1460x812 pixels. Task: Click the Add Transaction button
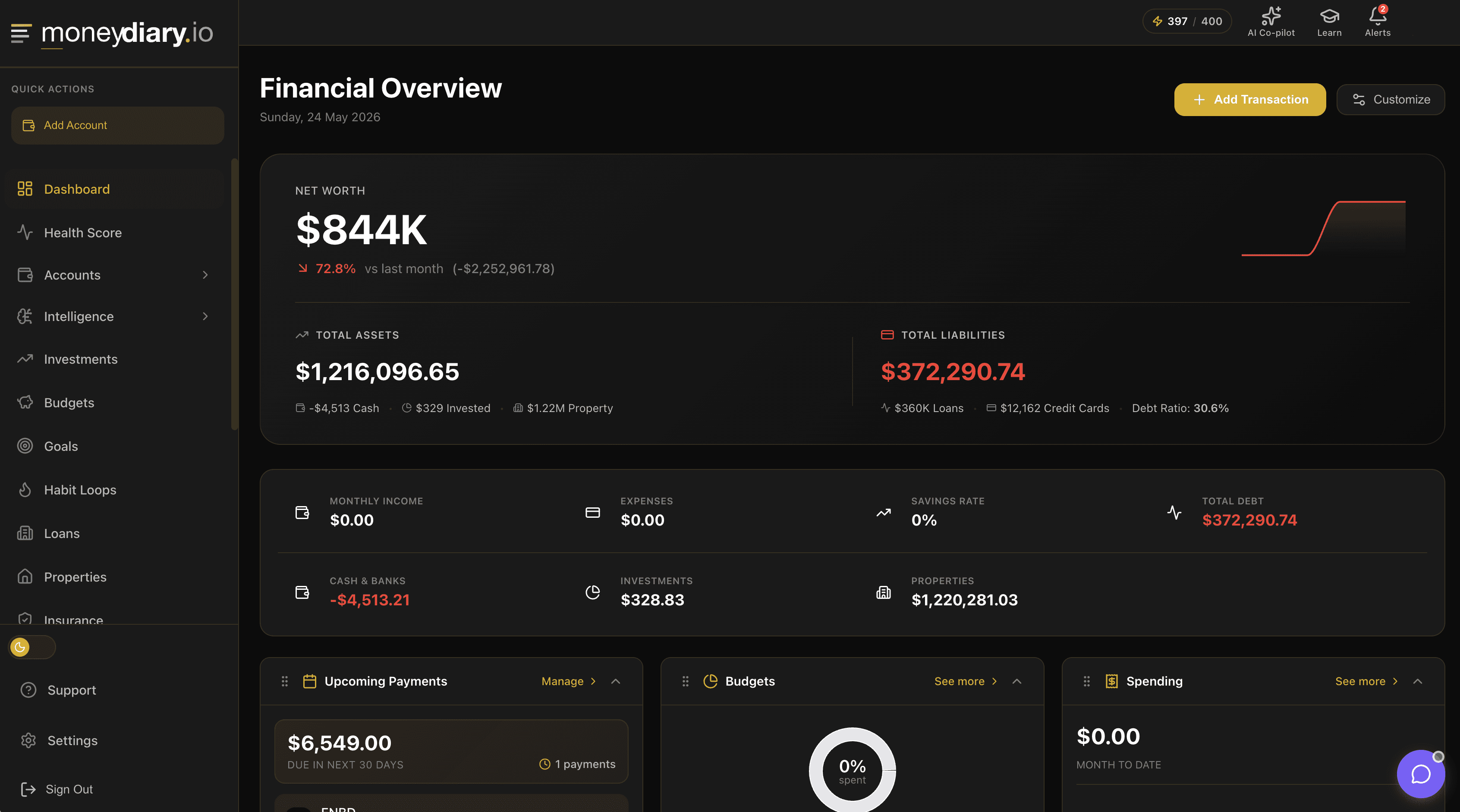pyautogui.click(x=1250, y=100)
